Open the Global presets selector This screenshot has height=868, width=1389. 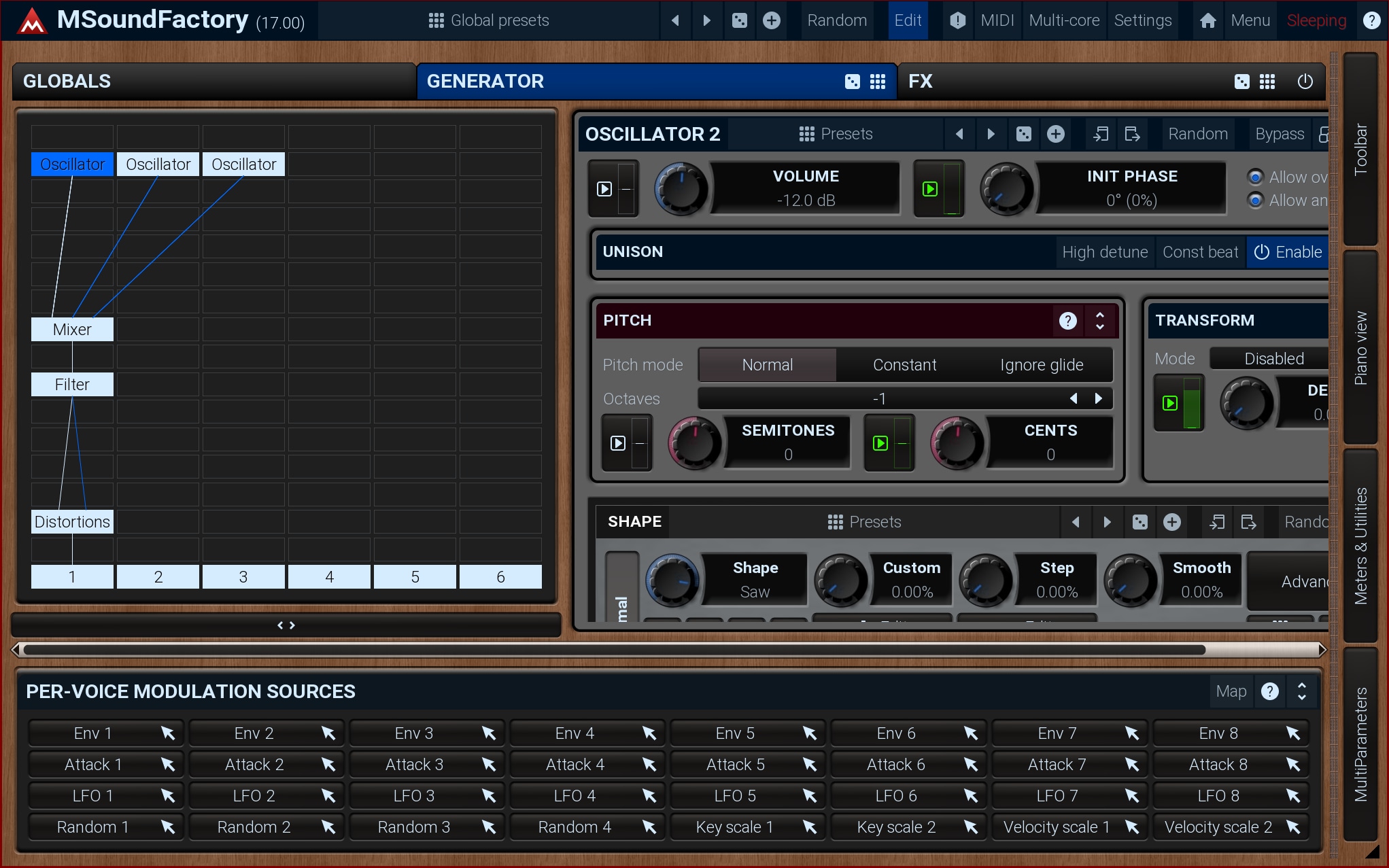tap(489, 20)
